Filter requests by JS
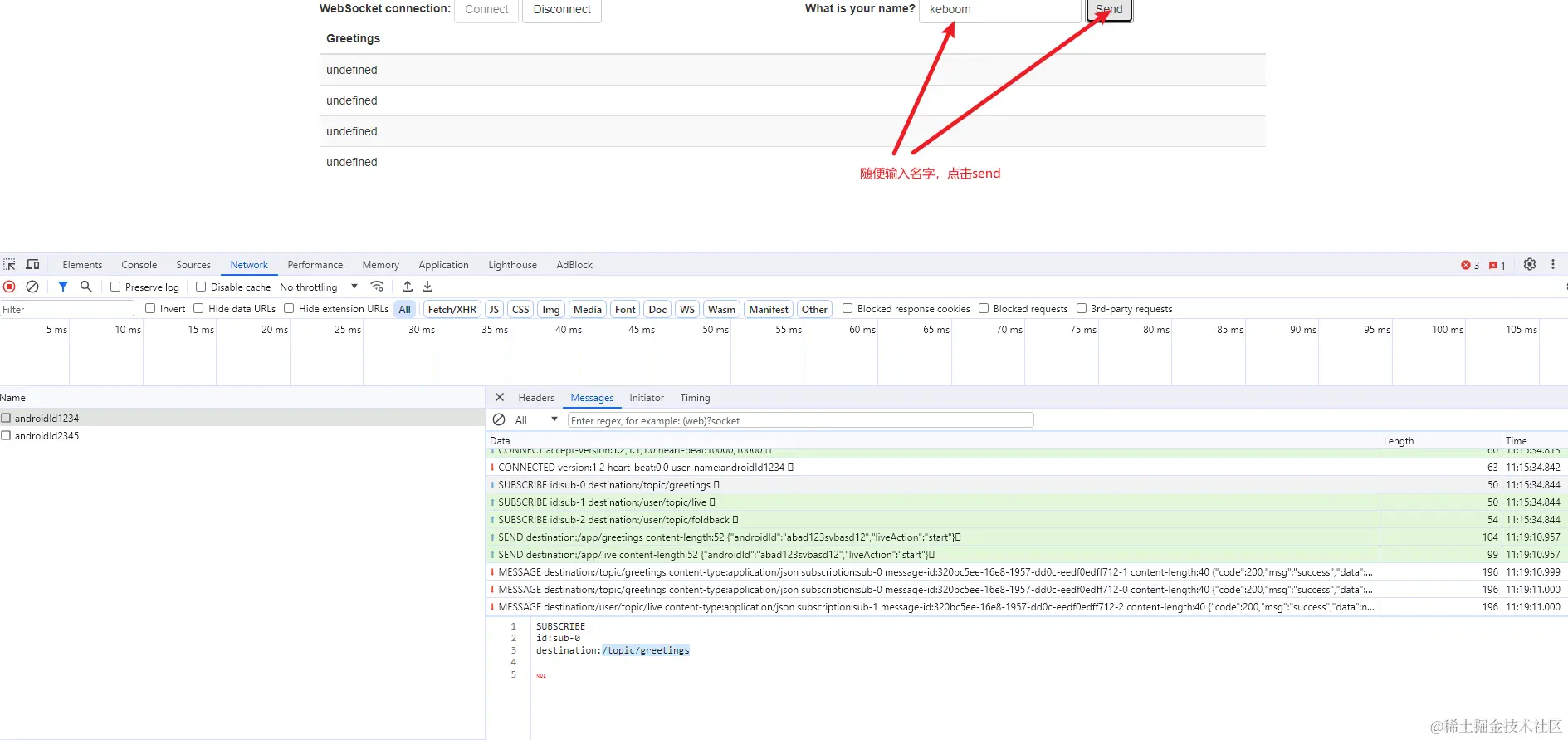This screenshot has height=740, width=1568. 494,309
